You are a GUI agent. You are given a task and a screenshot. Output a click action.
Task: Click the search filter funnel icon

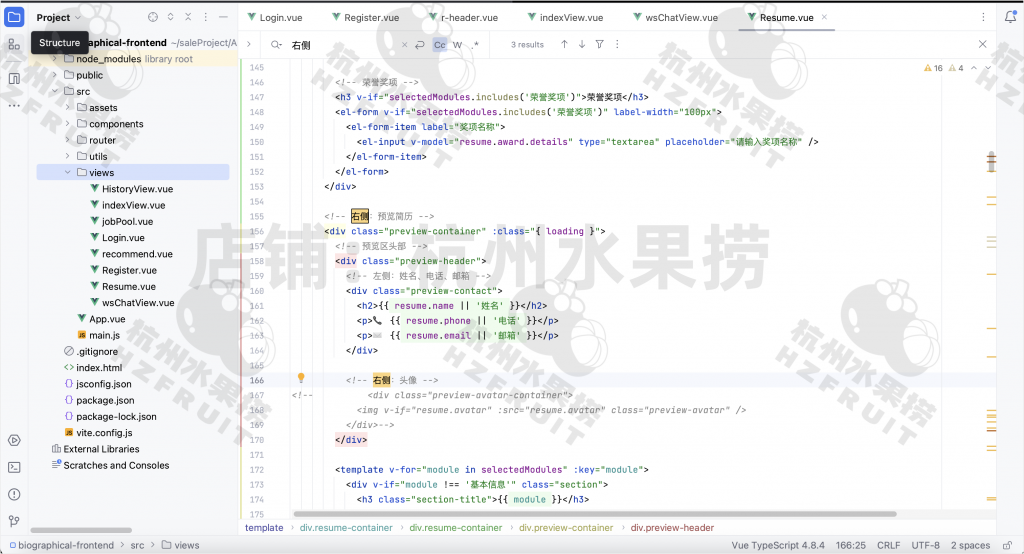[600, 44]
